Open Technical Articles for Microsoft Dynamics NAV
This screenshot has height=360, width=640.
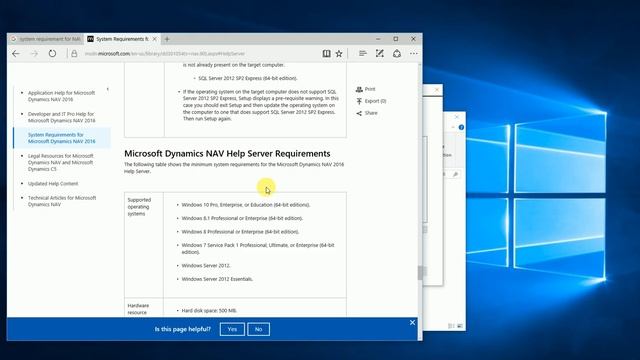62,201
